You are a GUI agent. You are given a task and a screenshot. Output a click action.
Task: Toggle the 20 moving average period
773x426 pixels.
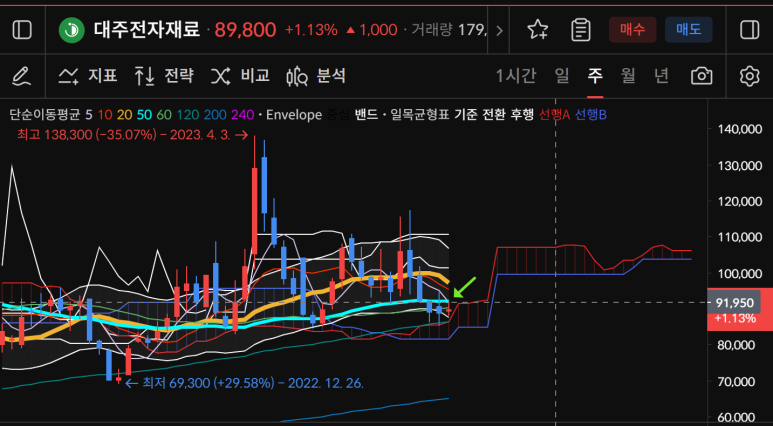point(125,115)
